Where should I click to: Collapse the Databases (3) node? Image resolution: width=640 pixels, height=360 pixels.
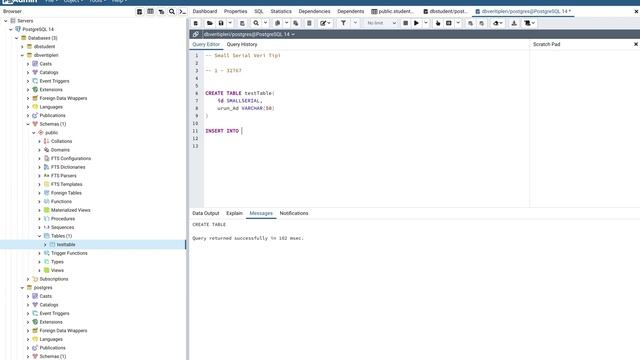[17, 38]
